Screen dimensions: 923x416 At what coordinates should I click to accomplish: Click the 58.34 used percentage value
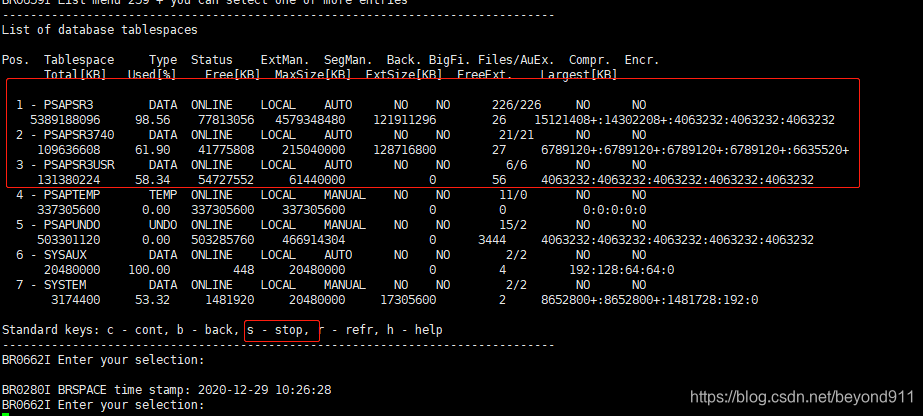click(x=152, y=180)
